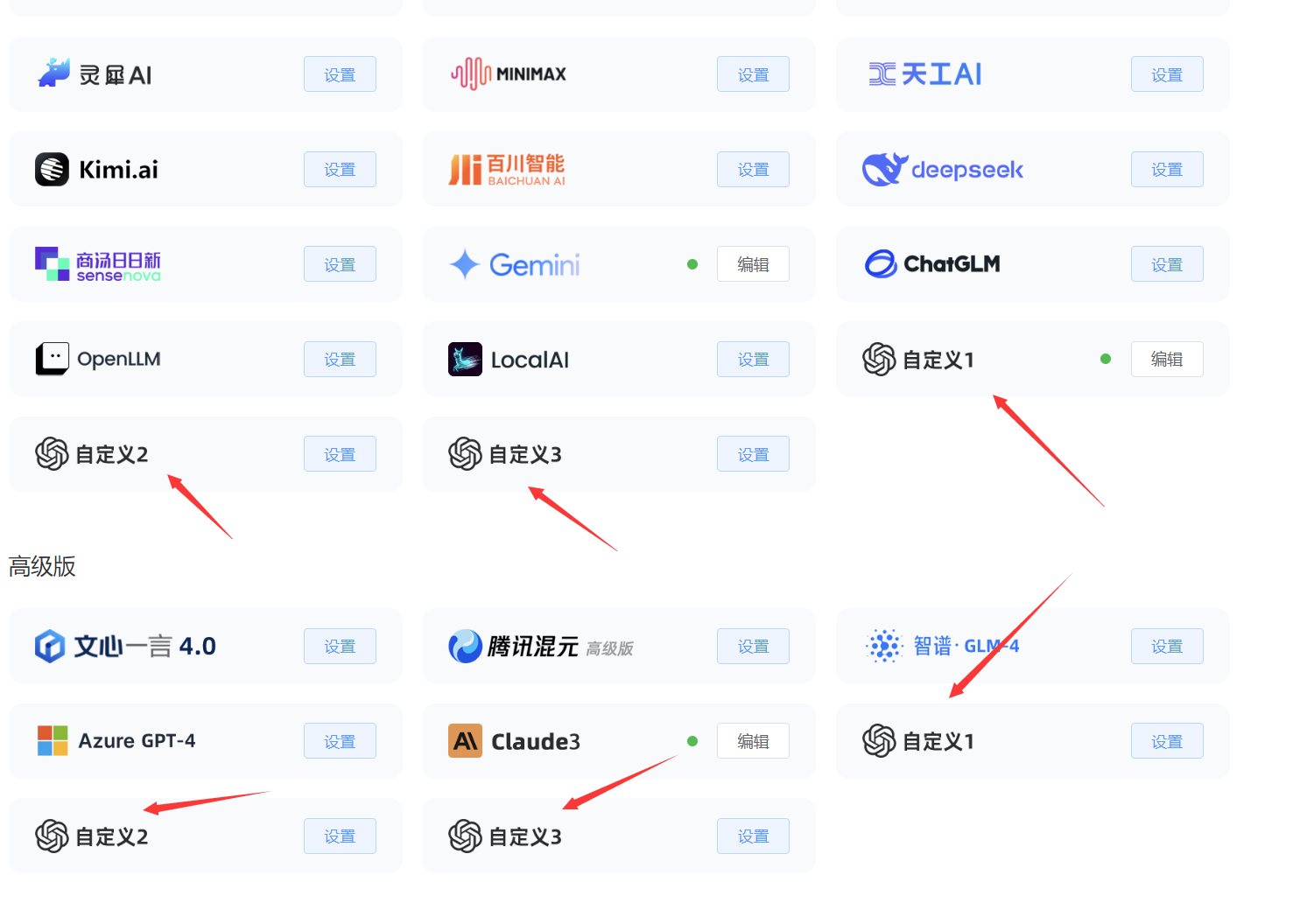The height and width of the screenshot is (924, 1300).
Task: Click the 编辑 button on the 自定义1 card
Action: (1167, 359)
